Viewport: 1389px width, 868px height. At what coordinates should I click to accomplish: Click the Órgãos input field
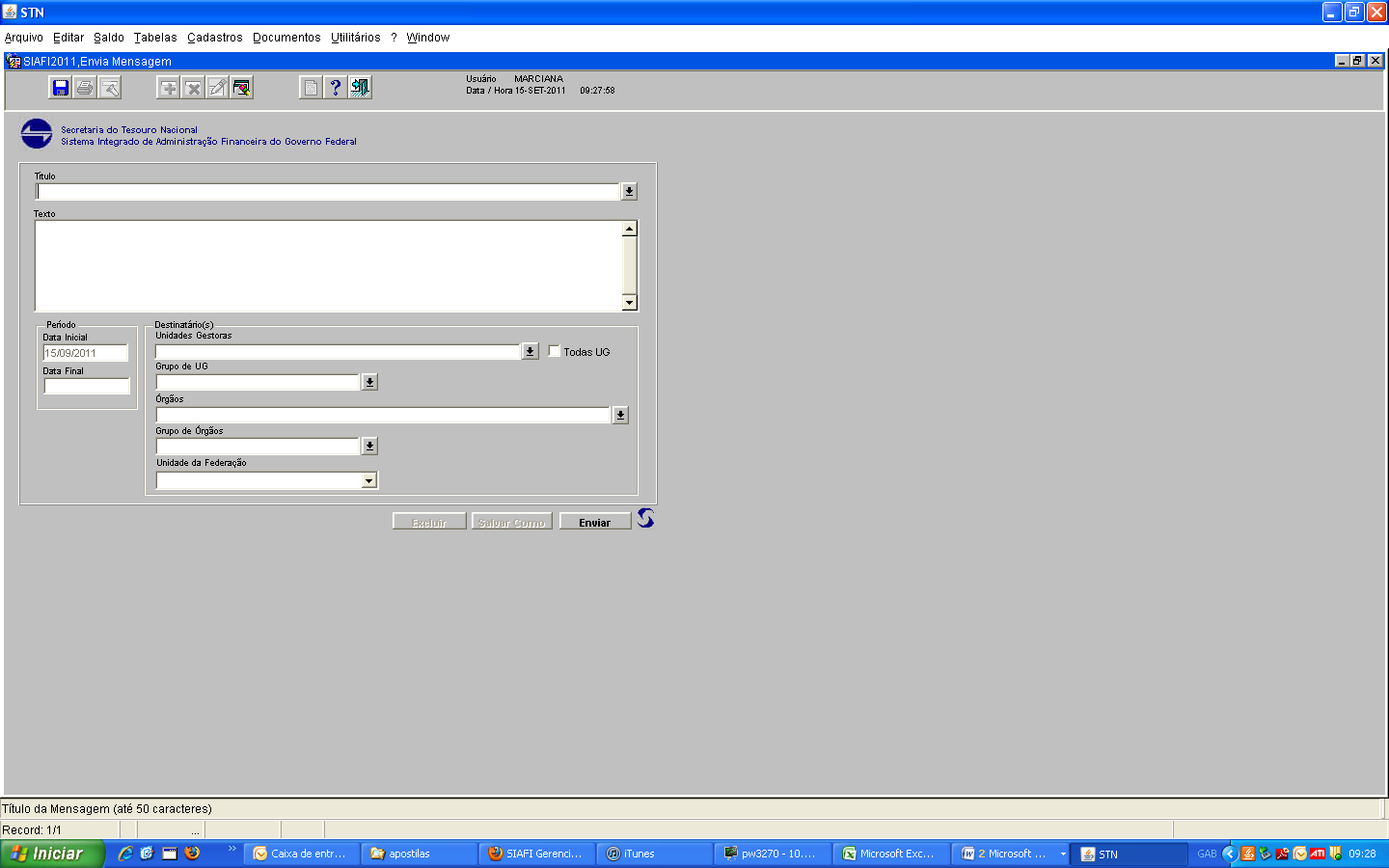tap(383, 415)
